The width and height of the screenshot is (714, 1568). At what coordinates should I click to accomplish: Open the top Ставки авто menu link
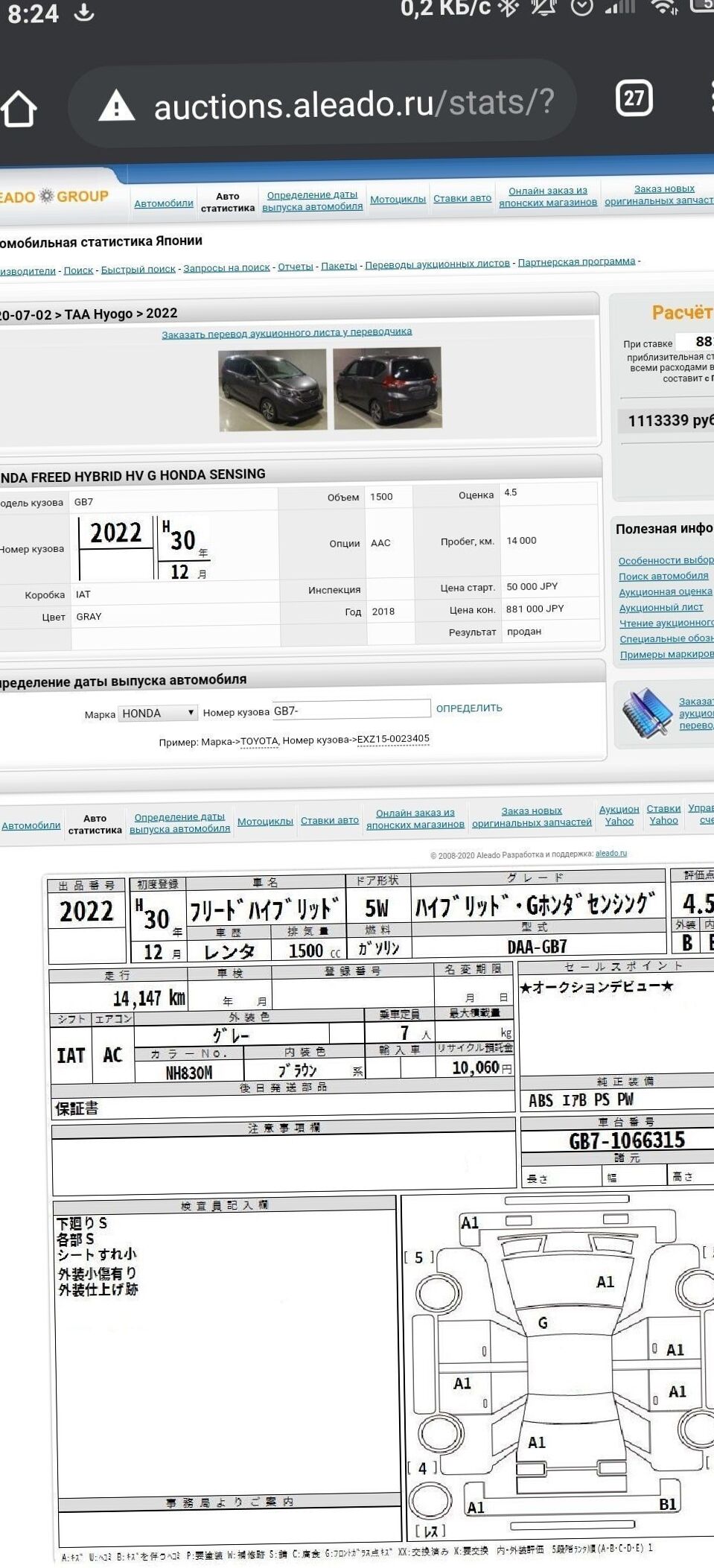click(462, 198)
